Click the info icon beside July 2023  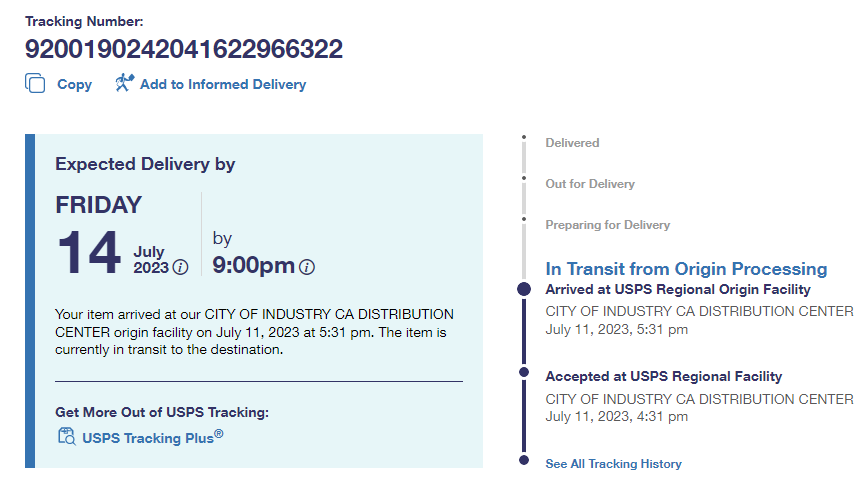[180, 267]
